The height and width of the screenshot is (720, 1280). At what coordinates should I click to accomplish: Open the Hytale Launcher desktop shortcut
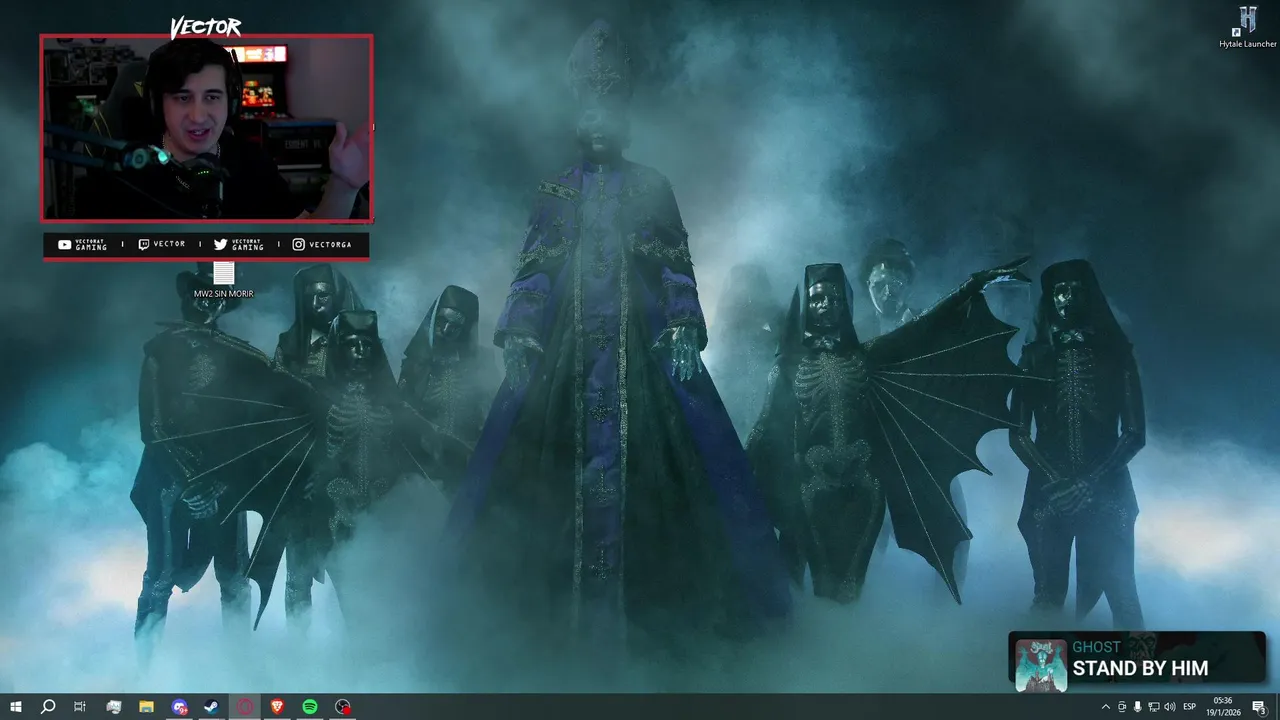click(1247, 27)
